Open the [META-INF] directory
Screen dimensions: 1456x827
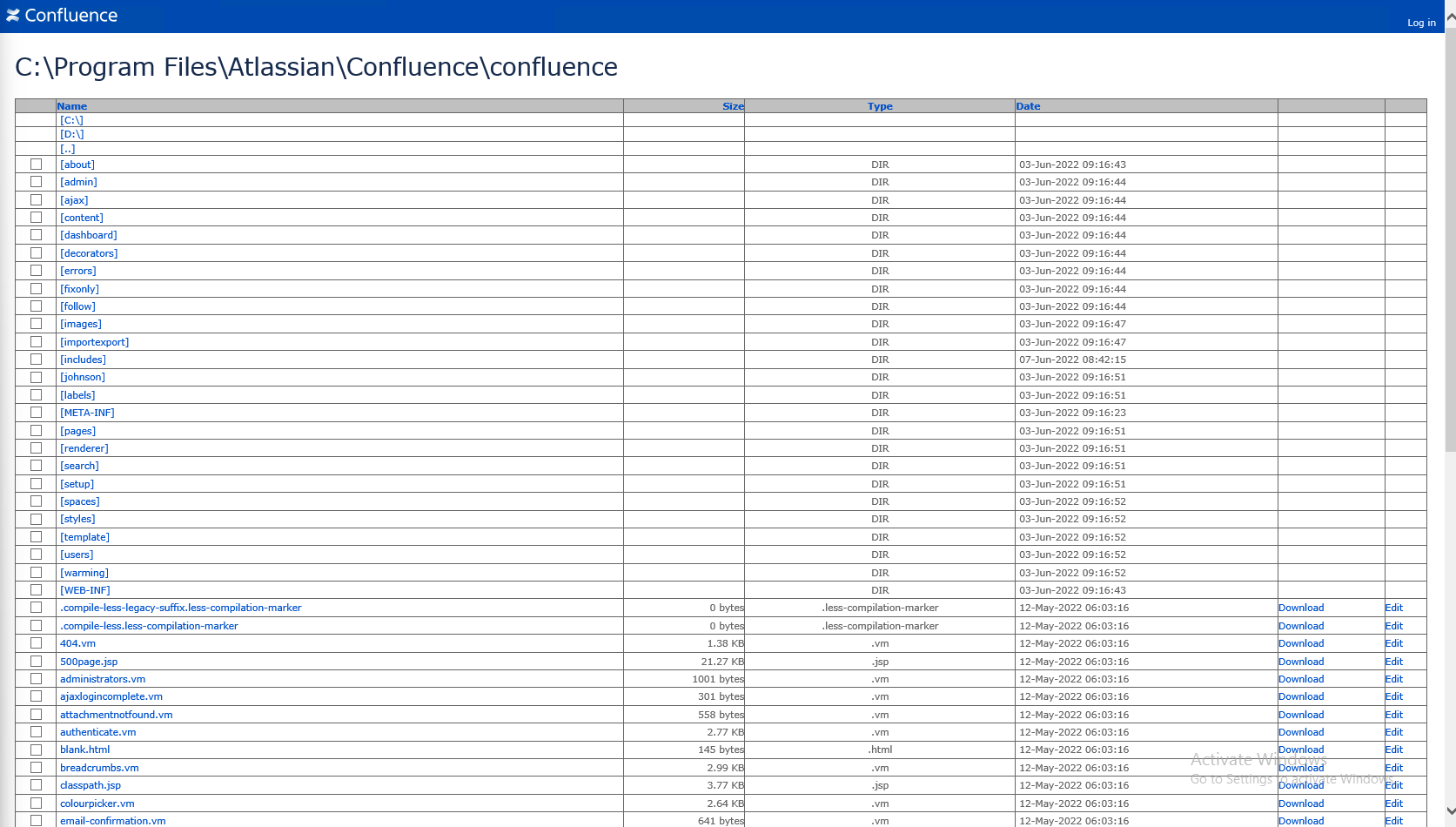(x=87, y=413)
